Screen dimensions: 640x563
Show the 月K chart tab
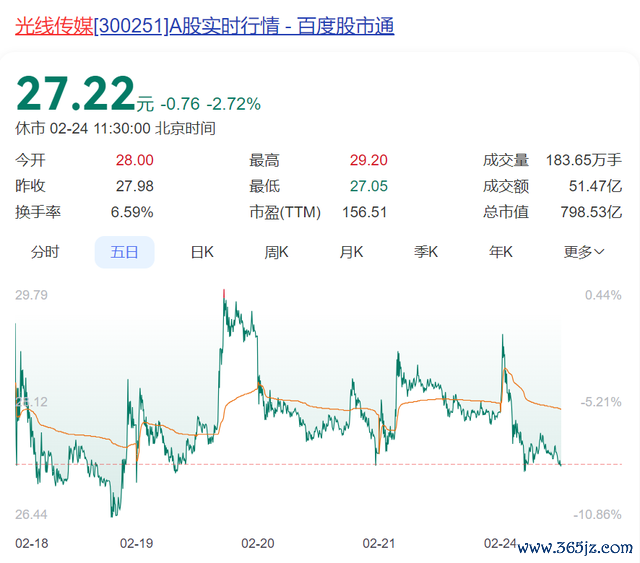[351, 252]
